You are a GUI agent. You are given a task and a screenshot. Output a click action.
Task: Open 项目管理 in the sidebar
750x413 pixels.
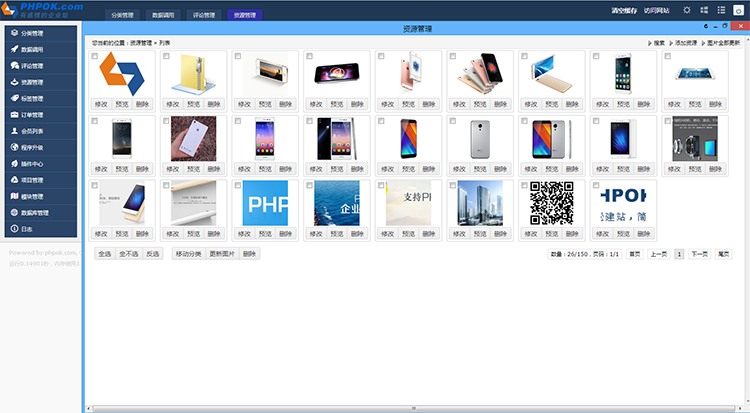coord(41,180)
